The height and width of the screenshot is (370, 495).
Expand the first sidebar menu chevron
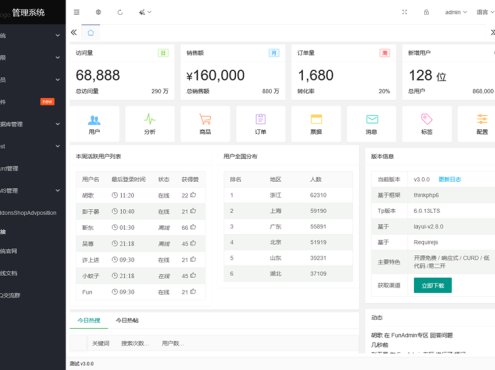pos(58,35)
